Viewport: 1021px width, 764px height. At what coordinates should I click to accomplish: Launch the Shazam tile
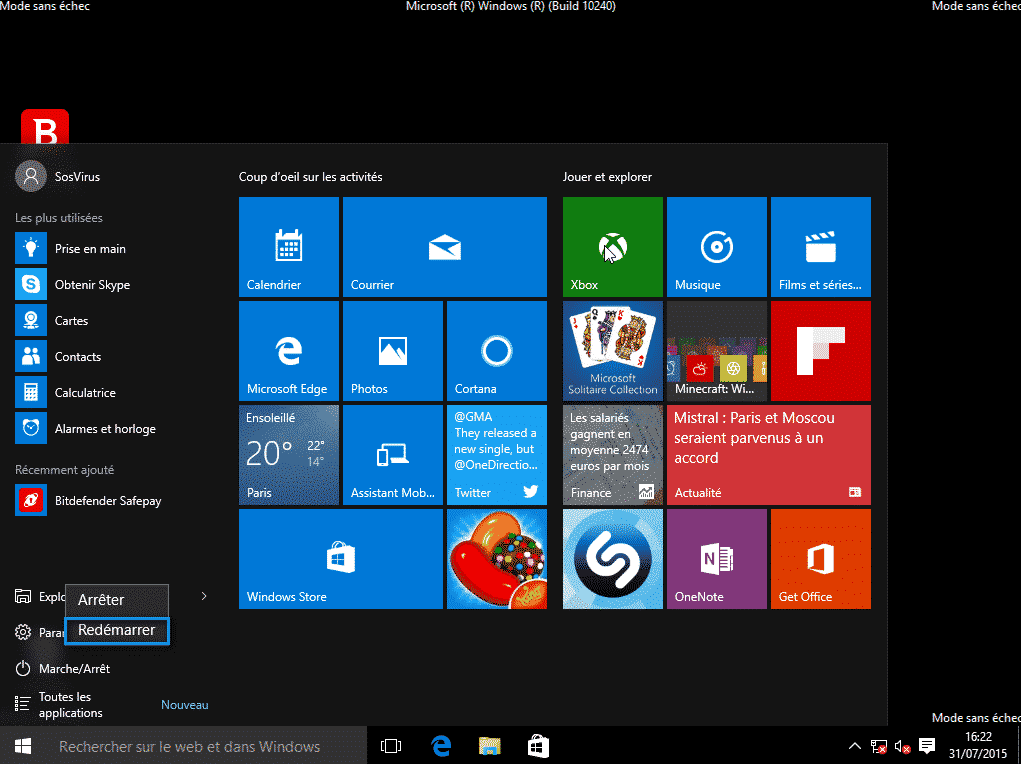(x=612, y=559)
